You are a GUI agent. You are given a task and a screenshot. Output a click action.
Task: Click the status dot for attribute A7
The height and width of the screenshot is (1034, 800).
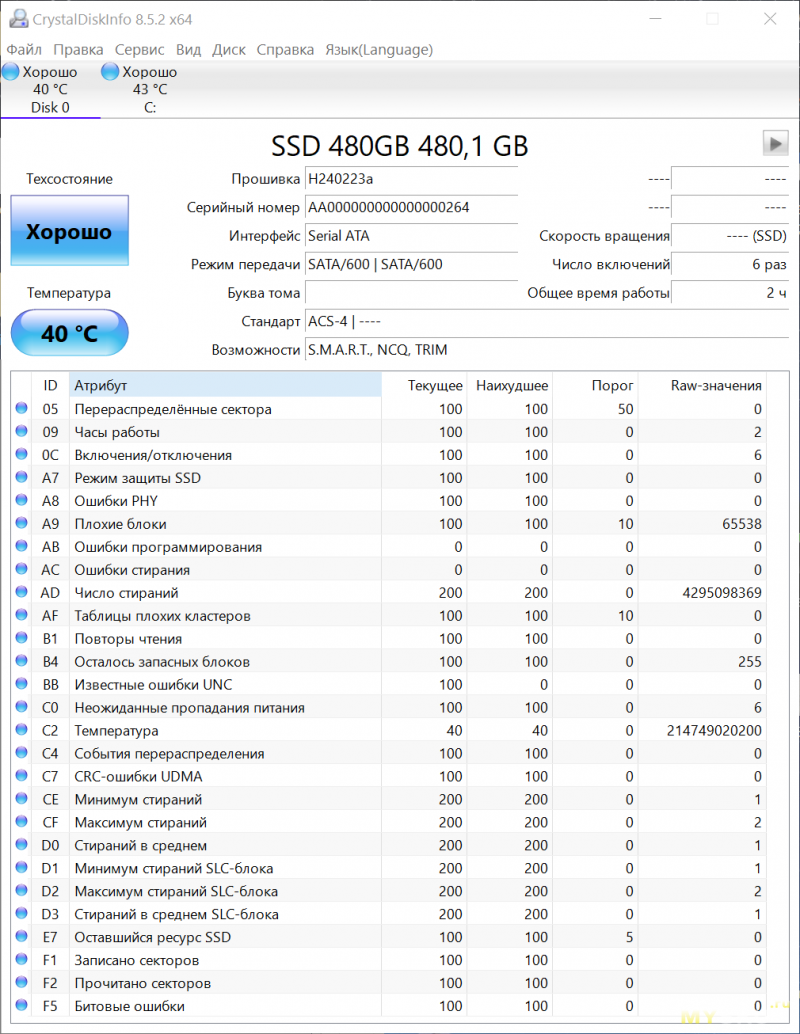(x=21, y=477)
